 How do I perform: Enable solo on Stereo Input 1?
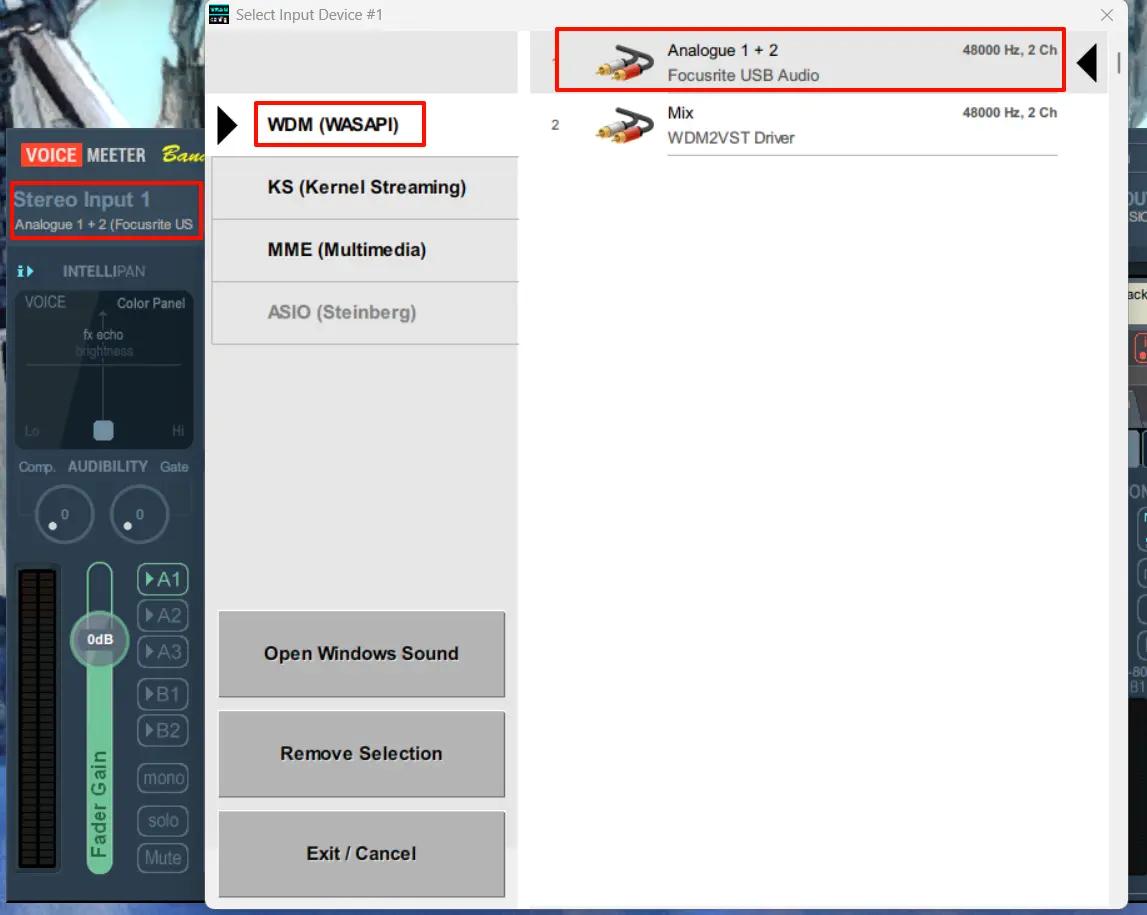(162, 821)
